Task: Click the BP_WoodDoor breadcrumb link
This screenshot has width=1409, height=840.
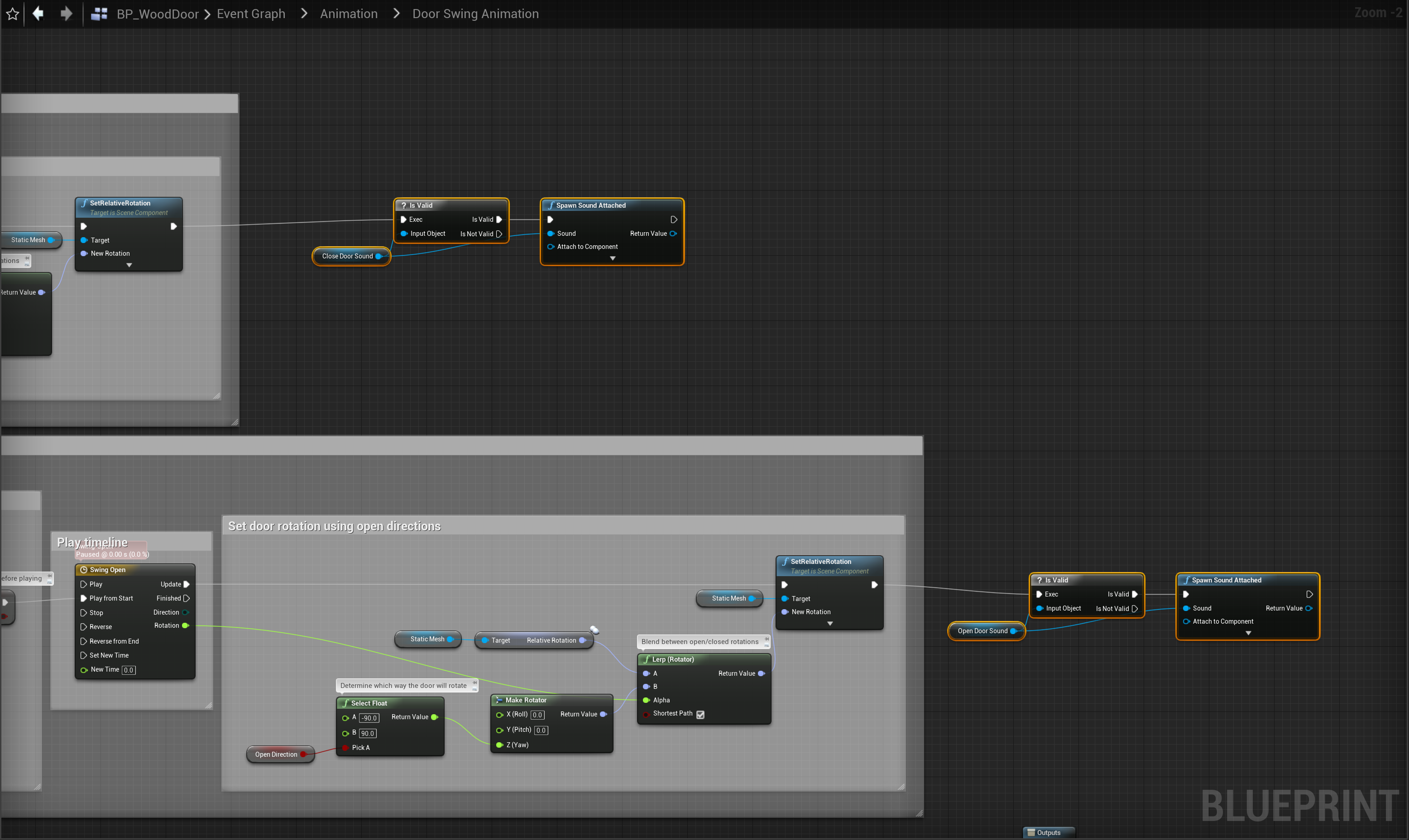Action: click(x=158, y=14)
